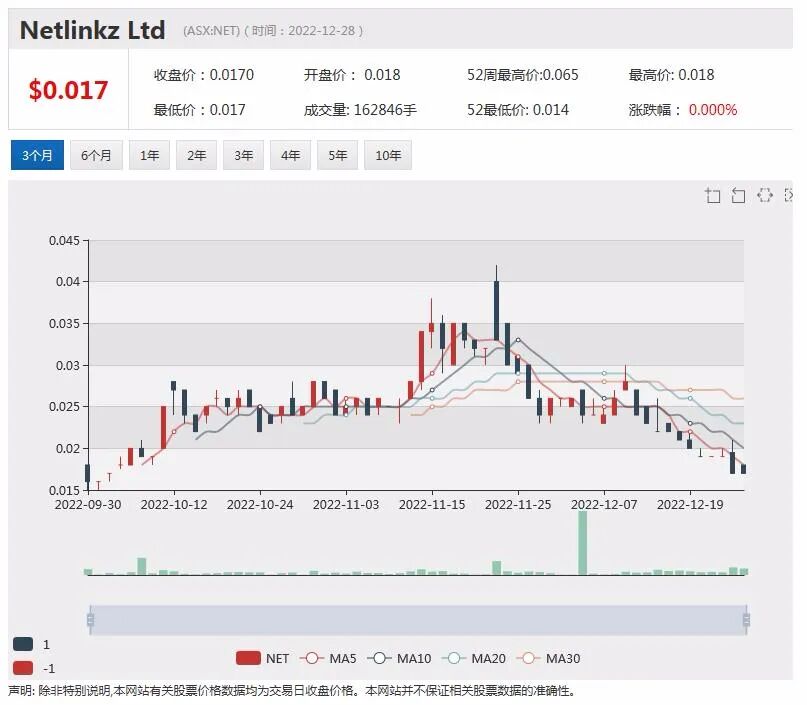Click the 最低价：0.017 value
This screenshot has width=807, height=705.
[199, 110]
